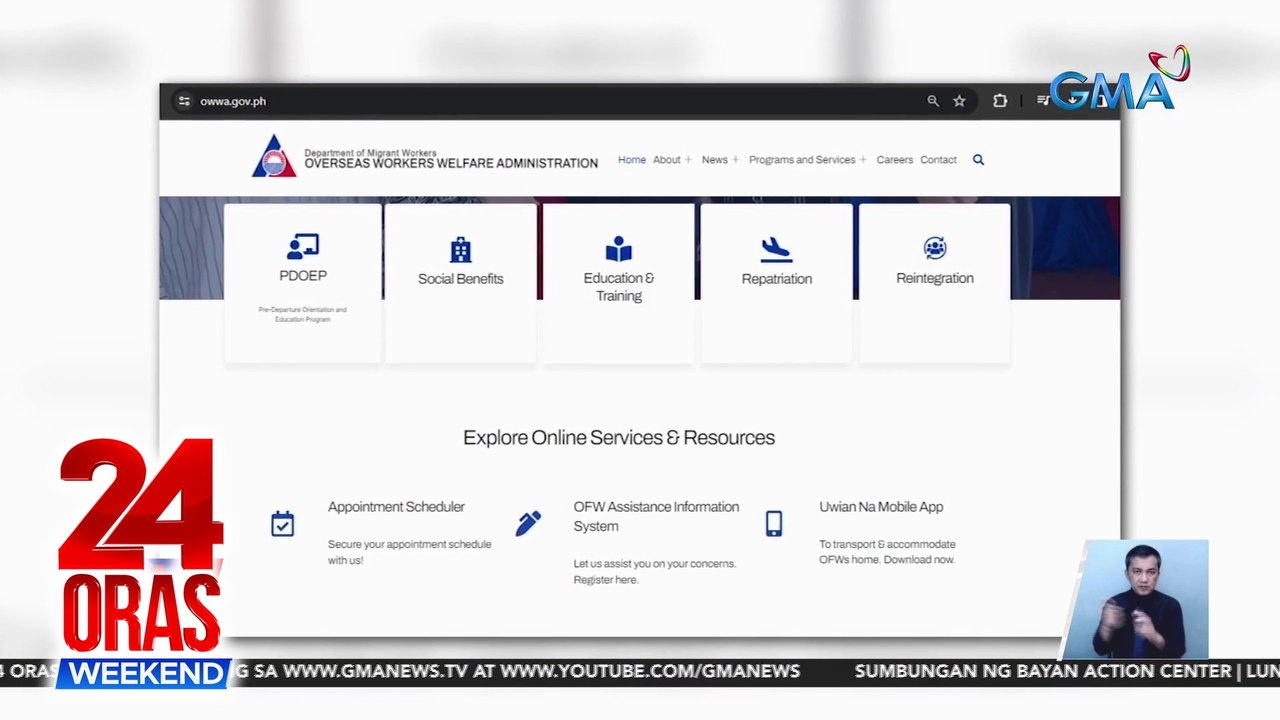Go to the Home nav item
Screen dimensions: 1280x720
[x=632, y=160]
